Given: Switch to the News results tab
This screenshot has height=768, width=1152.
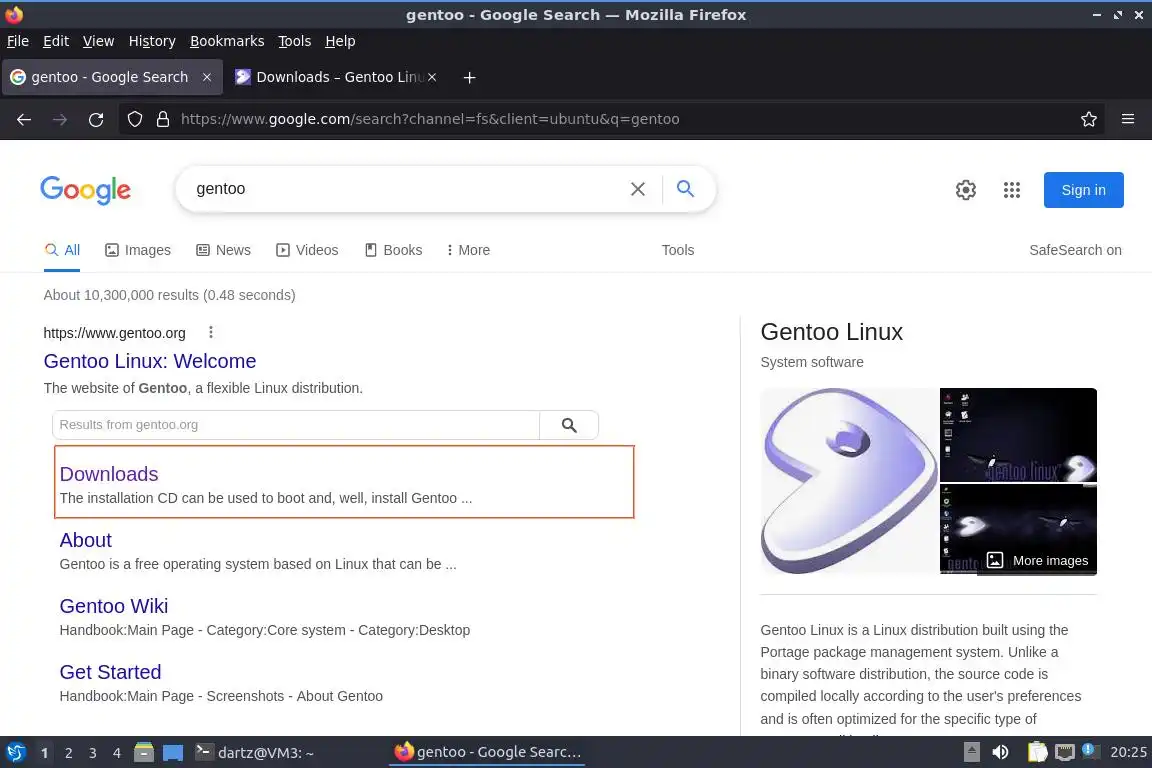Looking at the screenshot, I should point(223,250).
